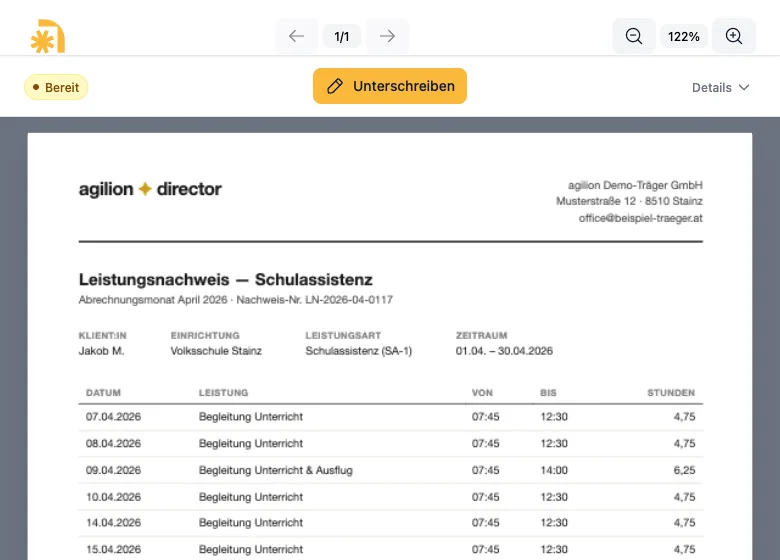This screenshot has height=560, width=780.
Task: Click the DATUM column header
Action: pos(103,393)
